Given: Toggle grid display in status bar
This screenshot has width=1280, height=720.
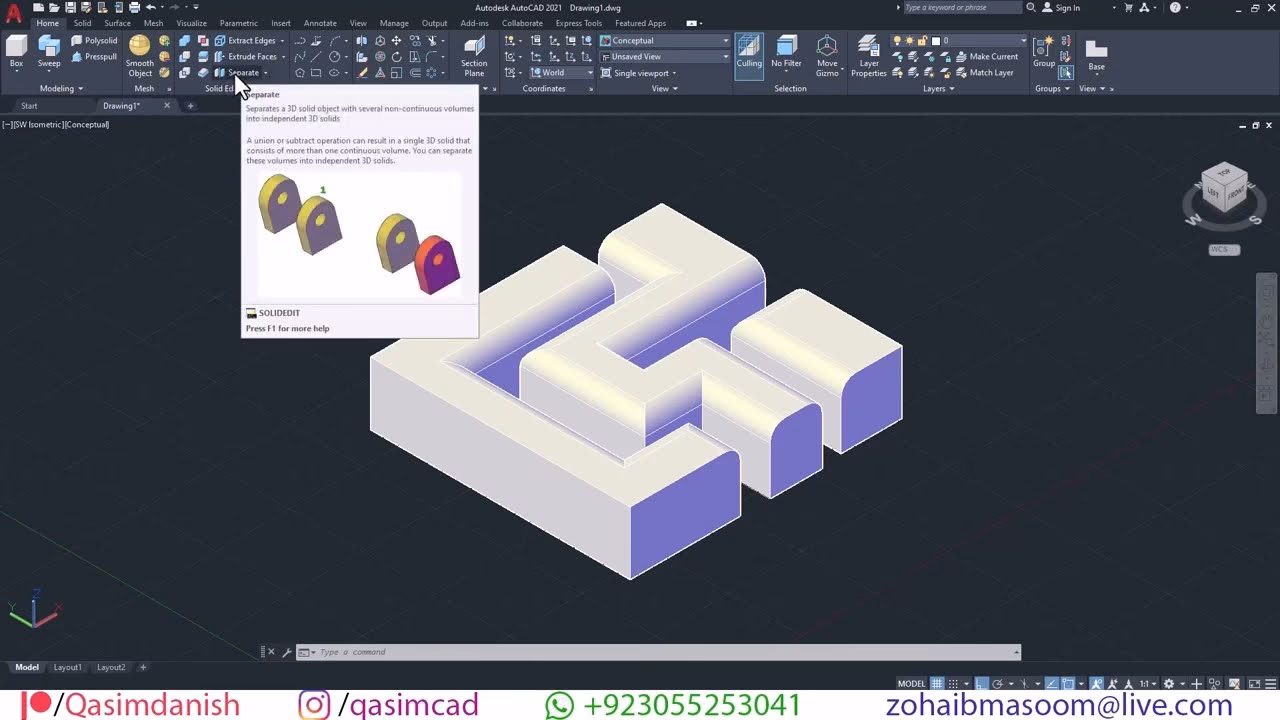Looking at the screenshot, I should click(937, 684).
